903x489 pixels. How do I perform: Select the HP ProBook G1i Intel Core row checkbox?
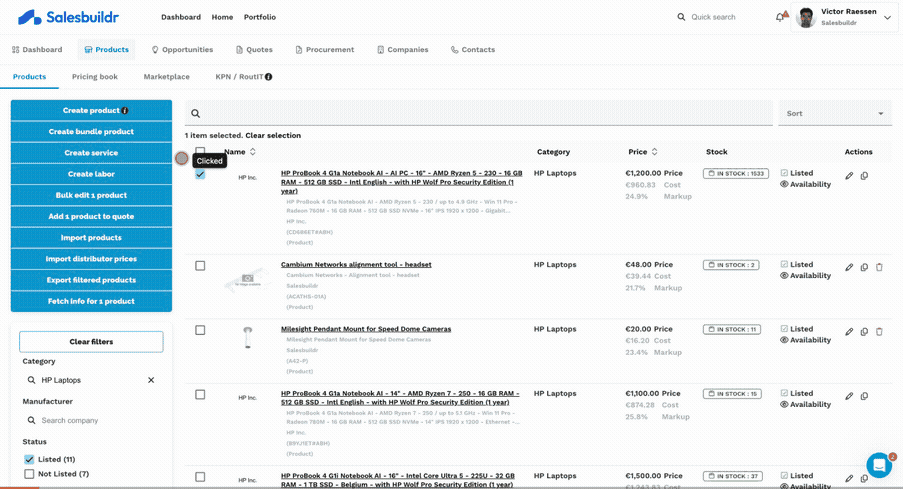pyautogui.click(x=200, y=477)
